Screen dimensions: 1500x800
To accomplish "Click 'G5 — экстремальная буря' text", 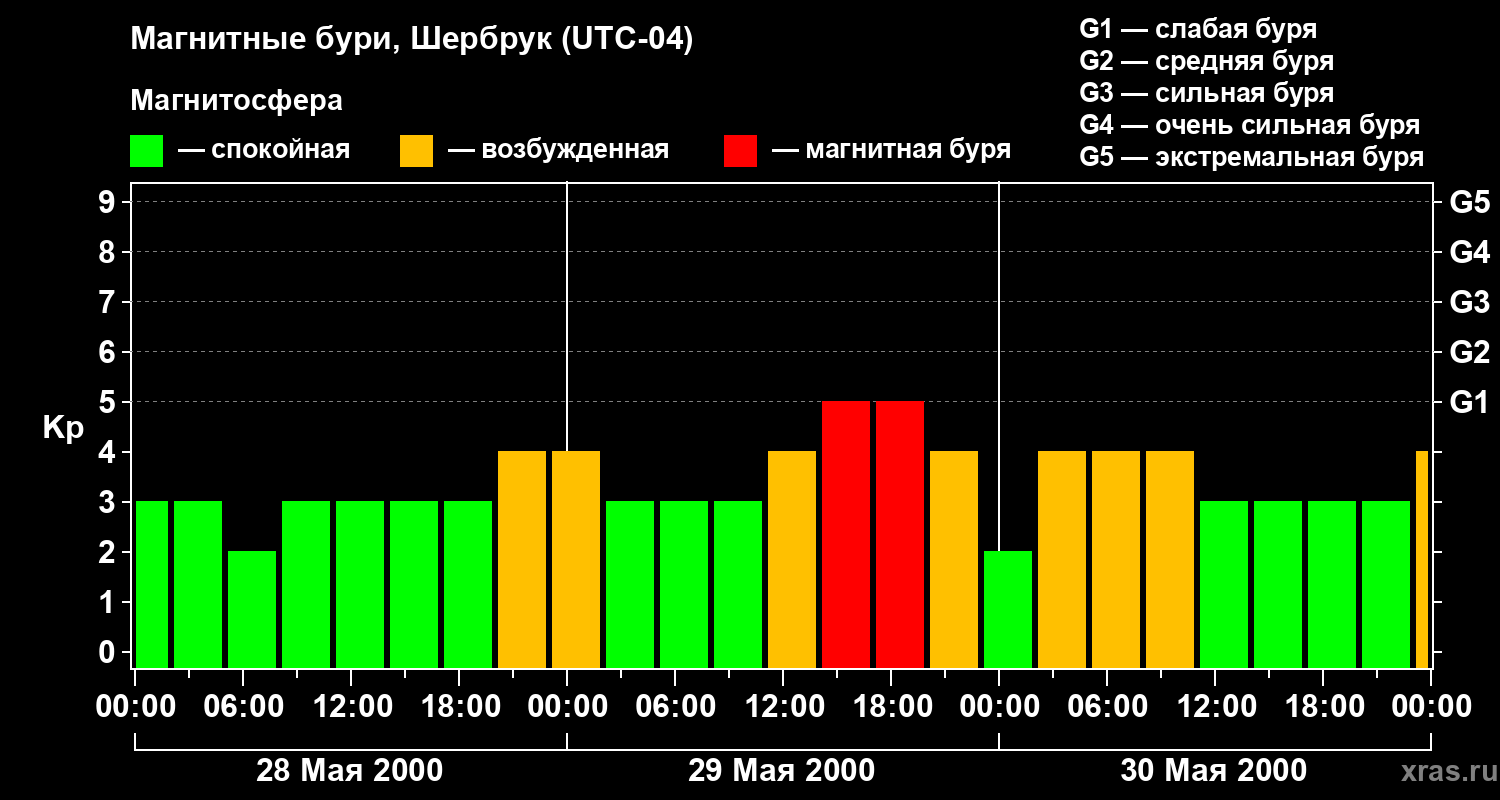I will 1251,157.
